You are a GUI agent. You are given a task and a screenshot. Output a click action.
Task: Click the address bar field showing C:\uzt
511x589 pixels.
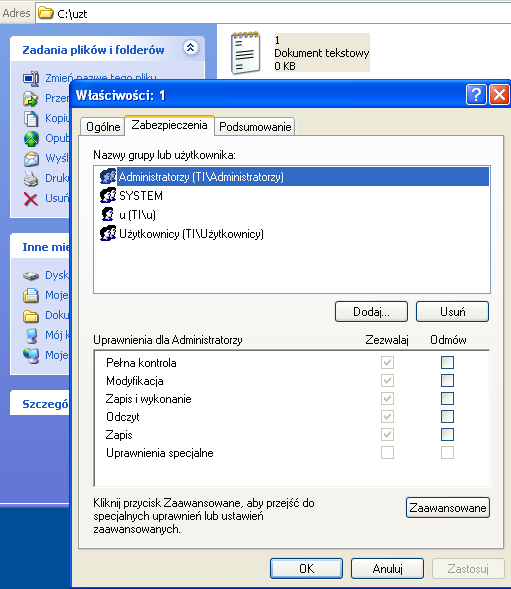click(x=274, y=14)
